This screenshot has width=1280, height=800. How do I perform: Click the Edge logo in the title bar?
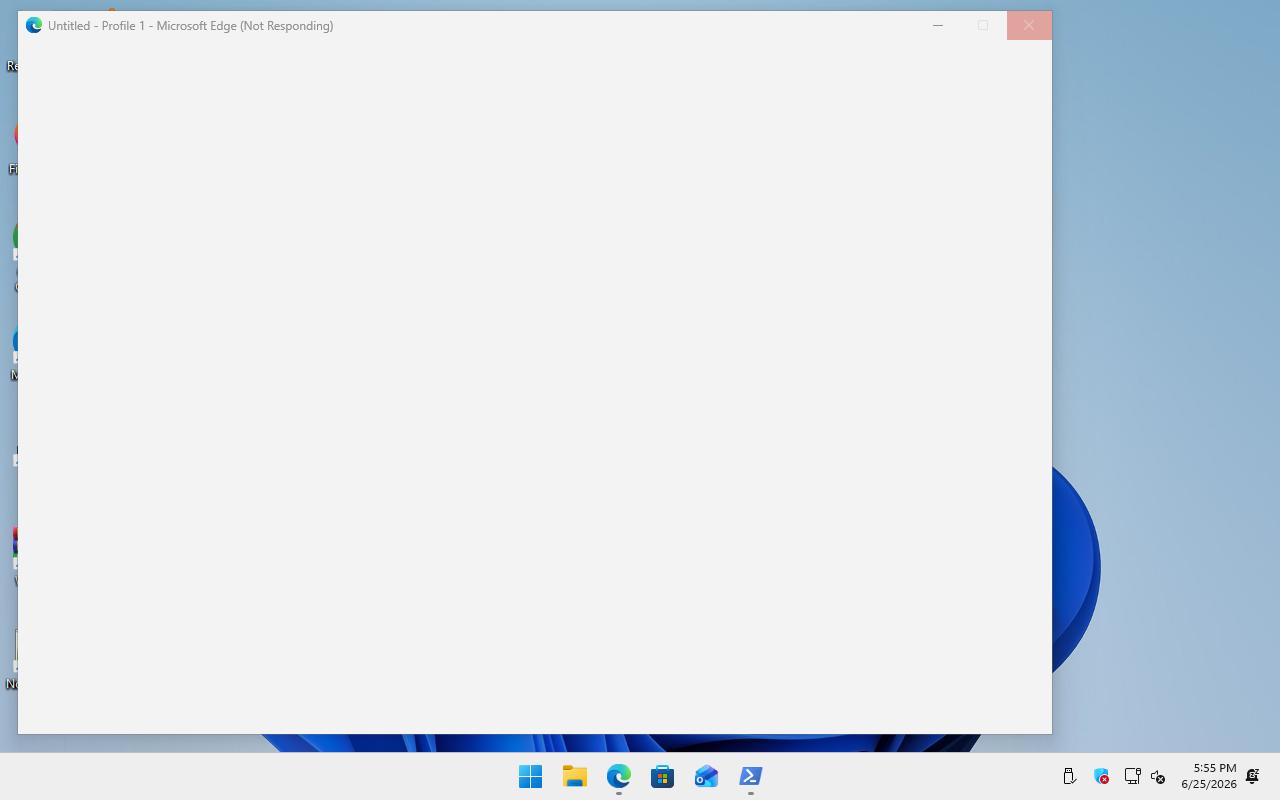click(34, 25)
